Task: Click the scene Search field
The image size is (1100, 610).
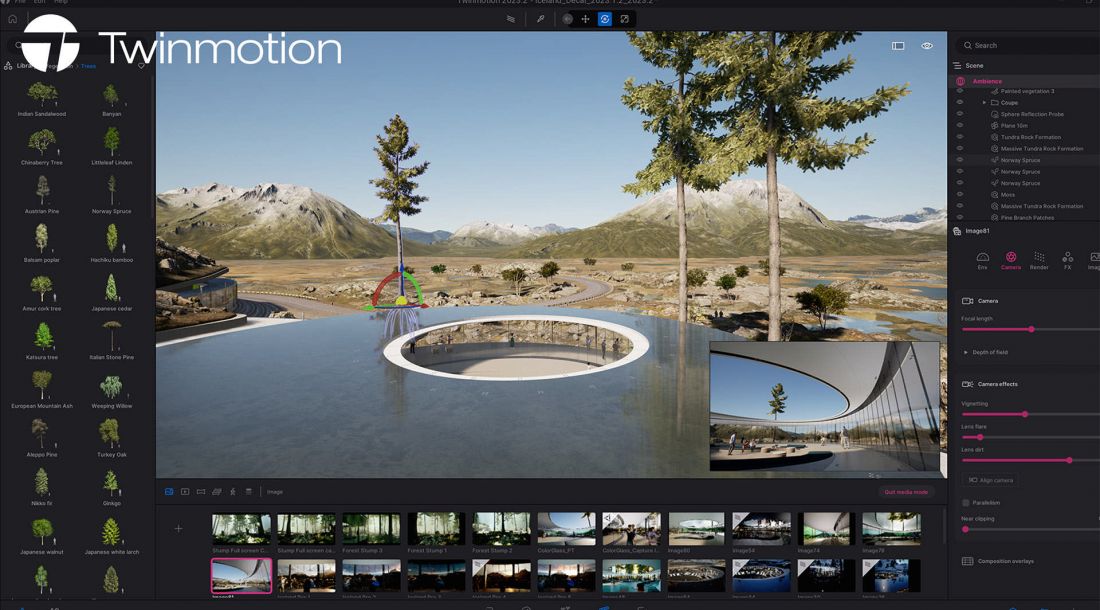Action: (1028, 46)
